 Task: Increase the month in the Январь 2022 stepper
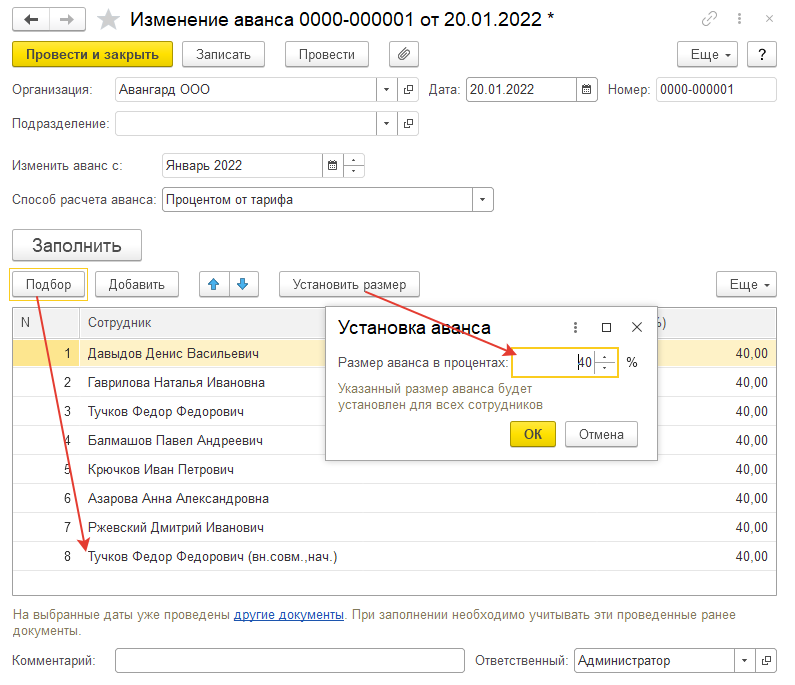click(353, 160)
